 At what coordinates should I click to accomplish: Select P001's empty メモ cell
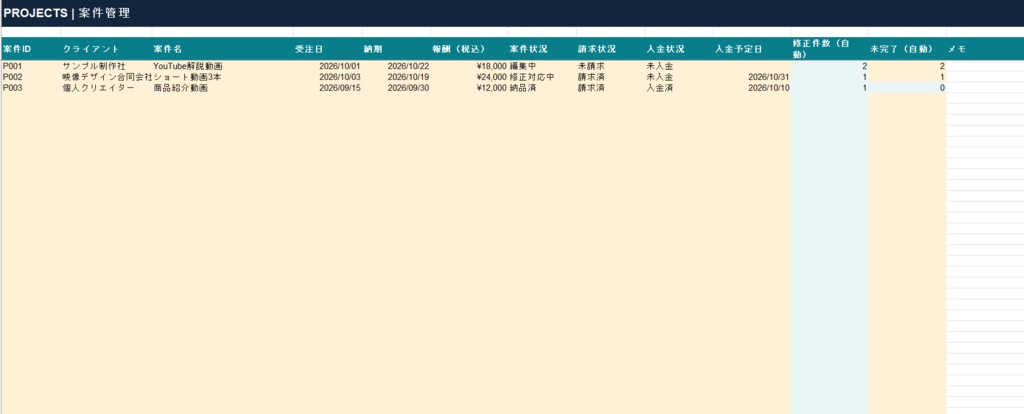[x=985, y=67]
